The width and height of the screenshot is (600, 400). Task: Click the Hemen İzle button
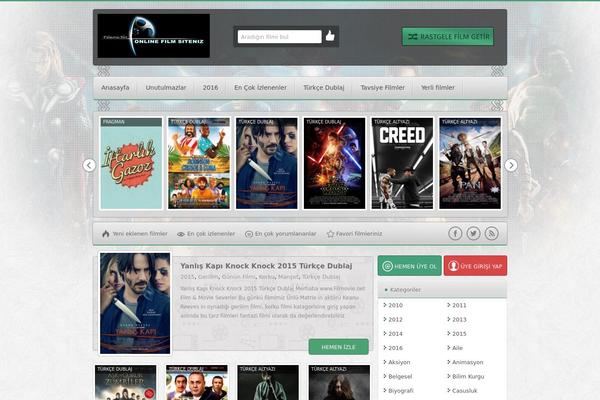coord(339,347)
